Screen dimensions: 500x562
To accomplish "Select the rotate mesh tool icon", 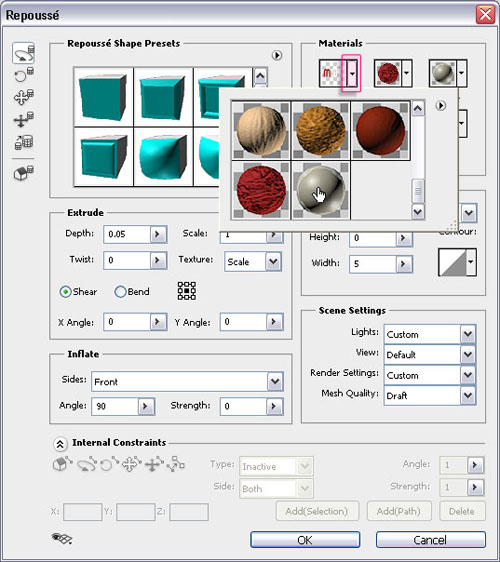I will [x=24, y=53].
